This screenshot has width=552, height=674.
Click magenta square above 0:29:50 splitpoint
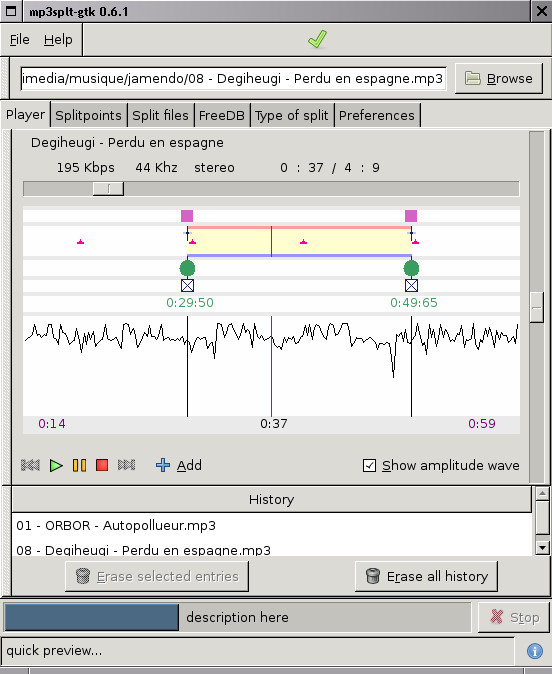(x=187, y=216)
